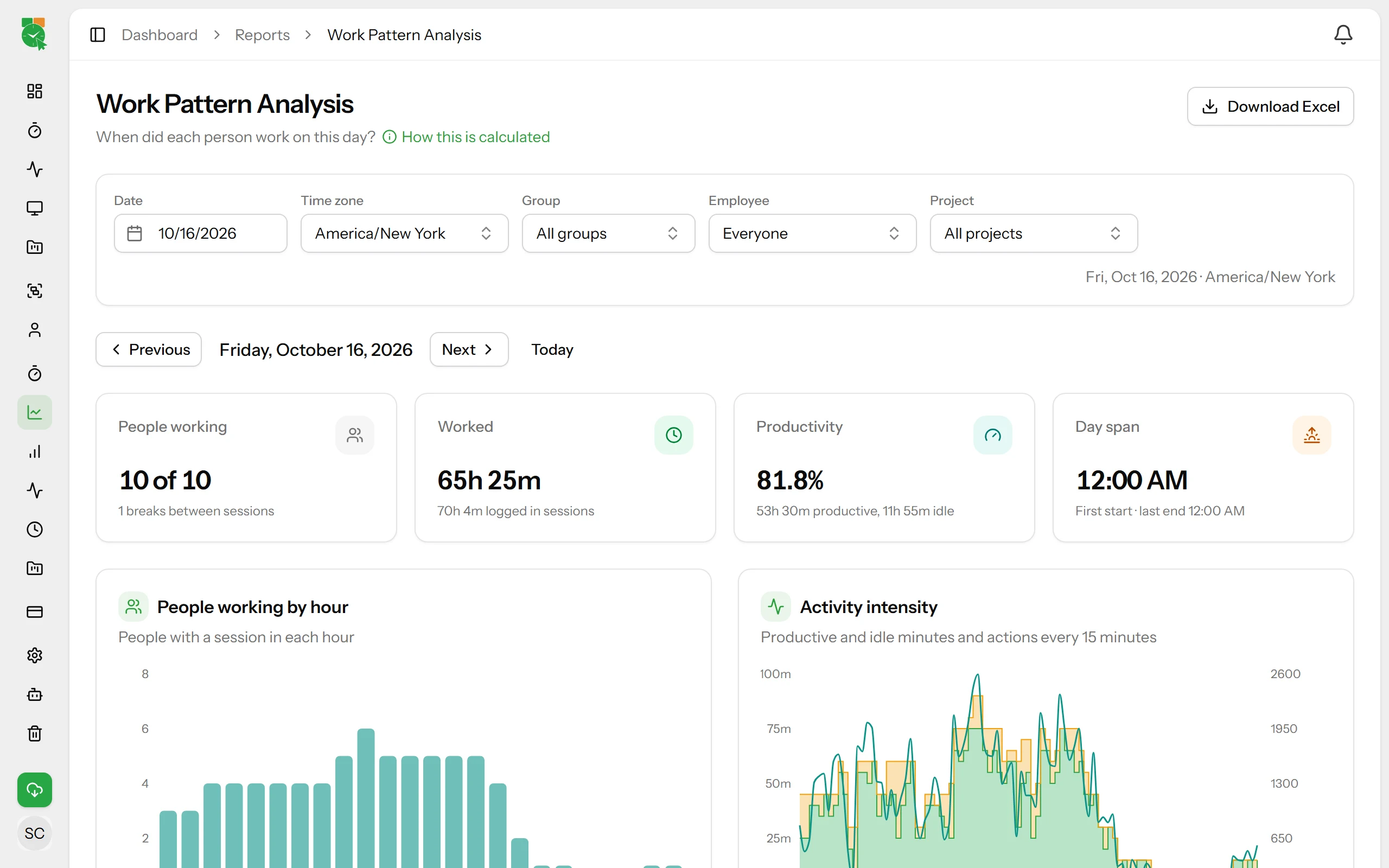Toggle the sidebar panel icon

click(98, 35)
